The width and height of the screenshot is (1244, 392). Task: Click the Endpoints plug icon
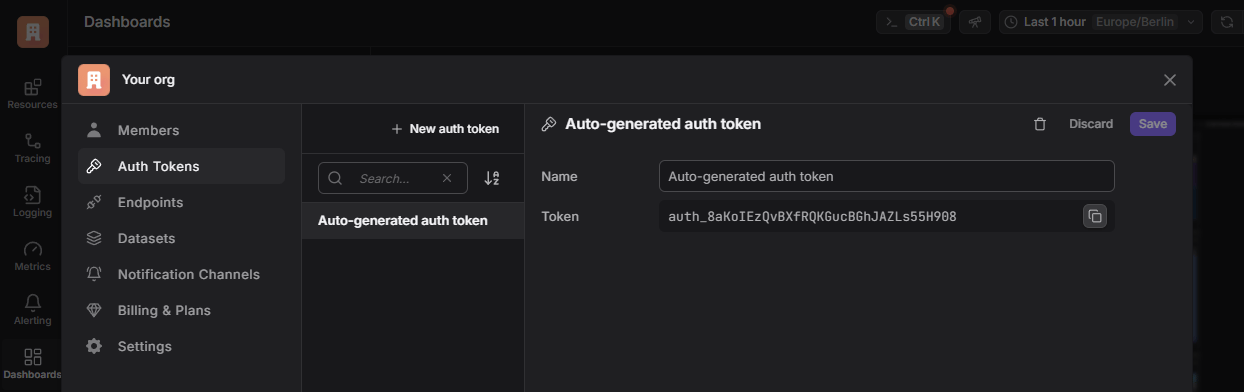(x=94, y=202)
